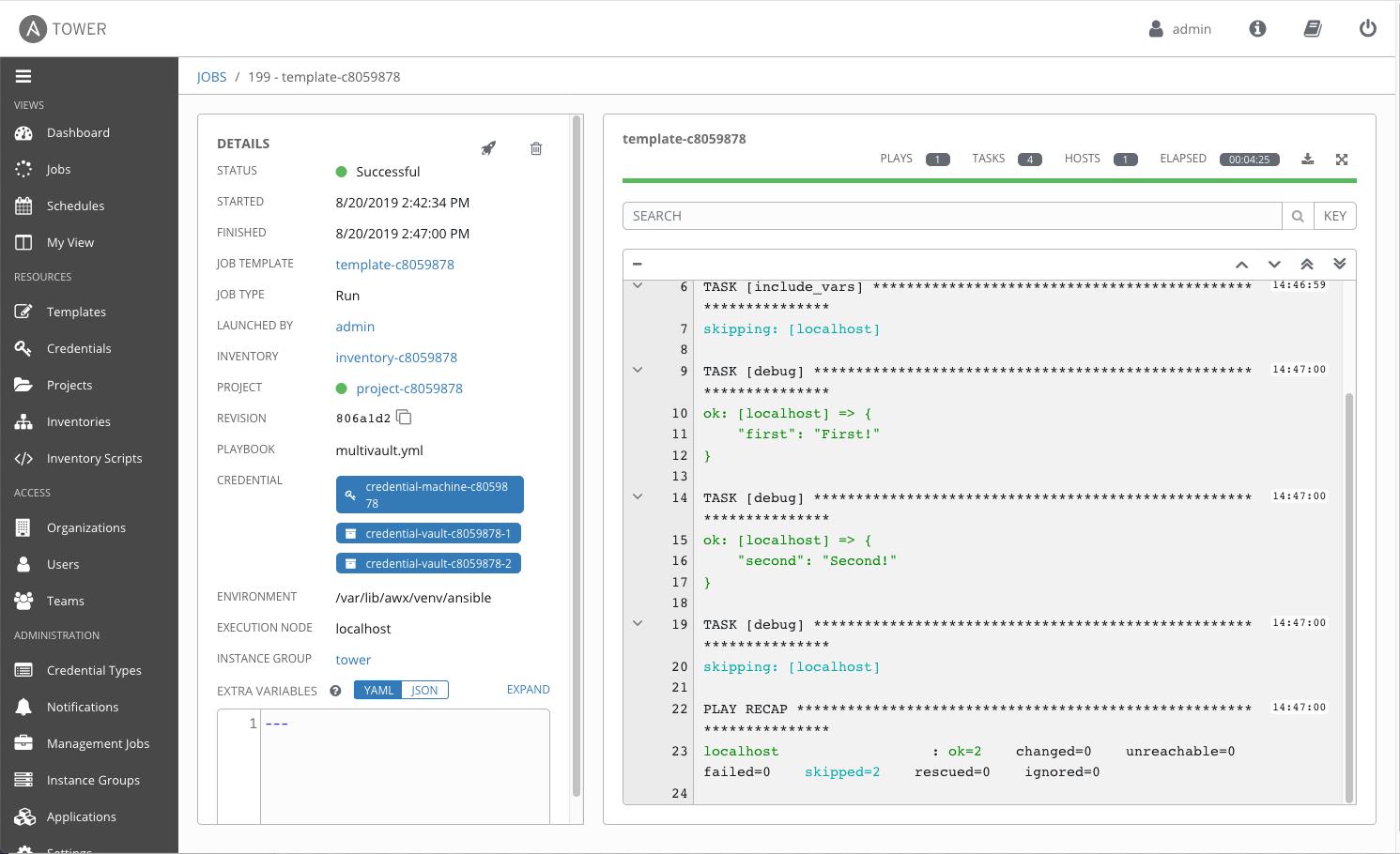This screenshot has height=854, width=1400.
Task: Open extra variables help icon
Action: [335, 691]
